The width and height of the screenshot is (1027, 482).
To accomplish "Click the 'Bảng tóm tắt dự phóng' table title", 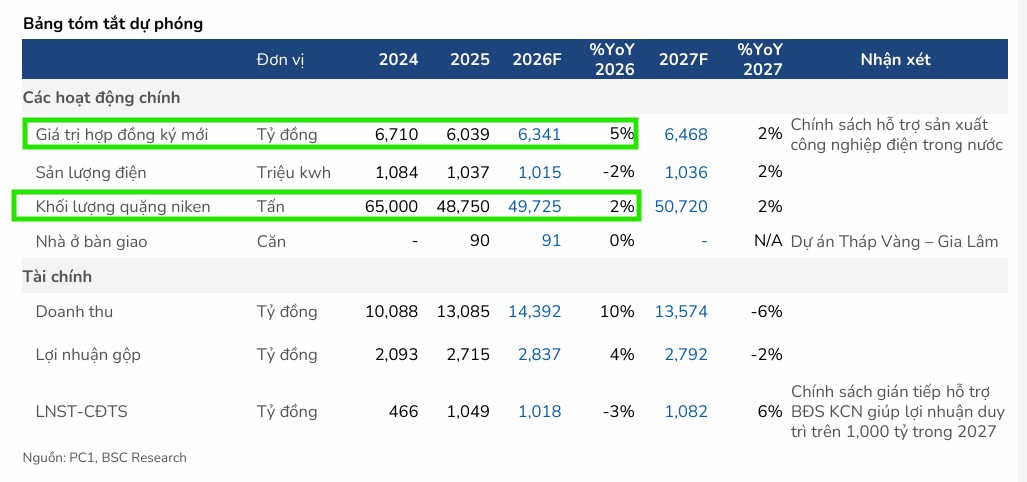I will coord(112,23).
